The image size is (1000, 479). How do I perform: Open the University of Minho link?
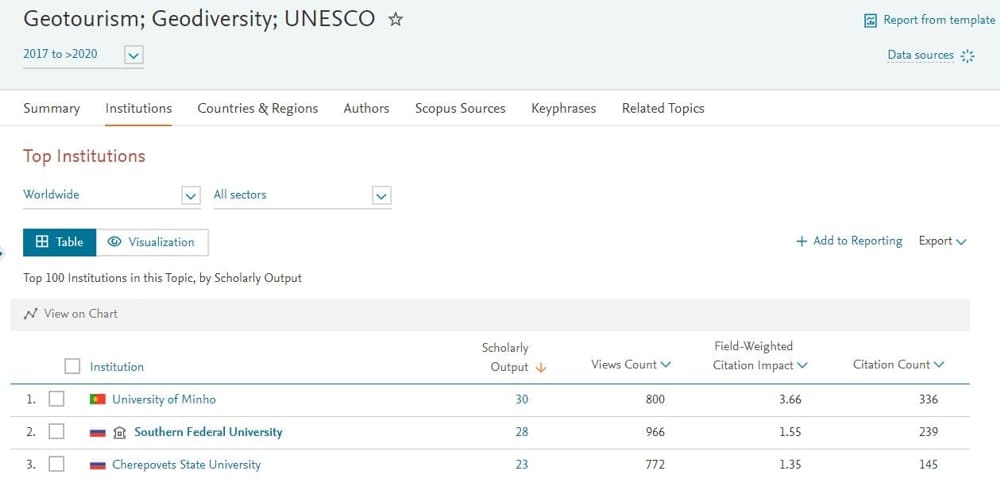163,399
